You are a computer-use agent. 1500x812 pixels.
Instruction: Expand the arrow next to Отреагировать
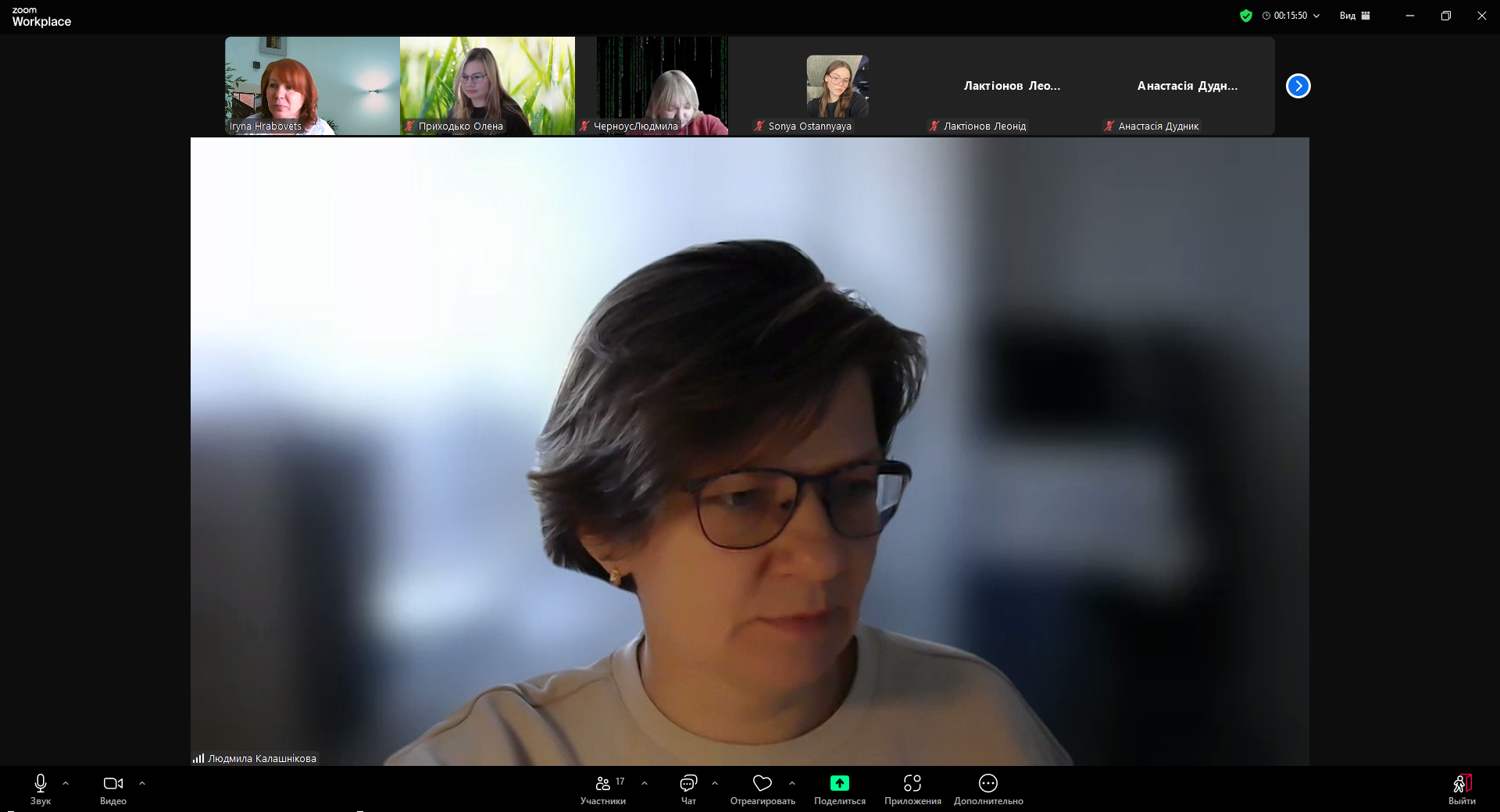792,783
